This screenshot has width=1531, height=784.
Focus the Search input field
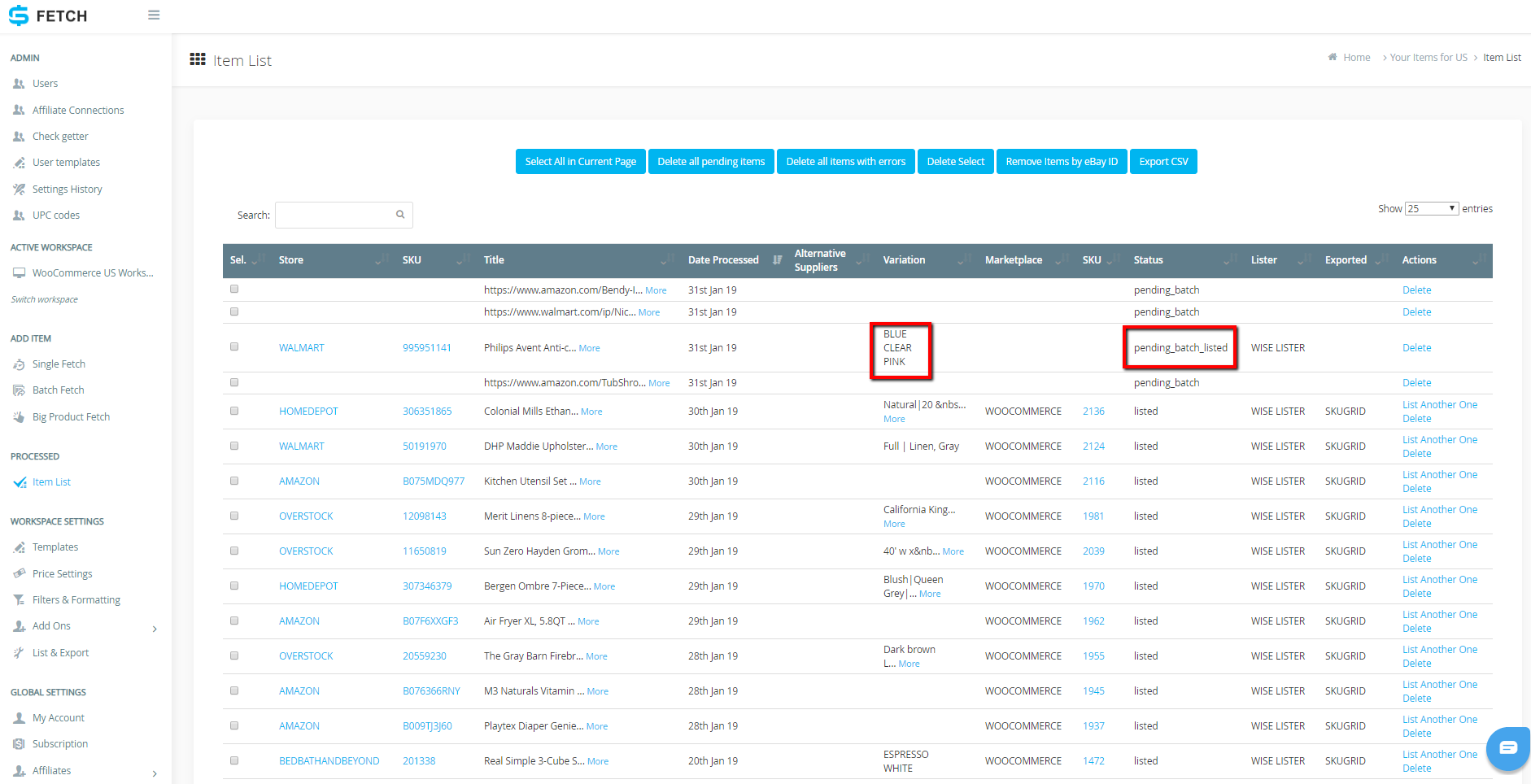tap(343, 215)
